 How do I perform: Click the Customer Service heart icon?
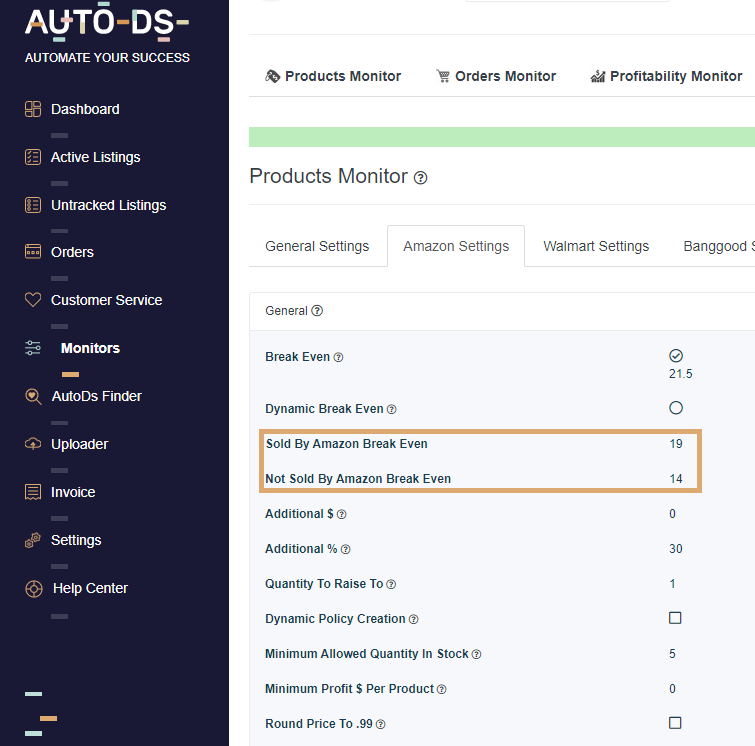(x=33, y=300)
